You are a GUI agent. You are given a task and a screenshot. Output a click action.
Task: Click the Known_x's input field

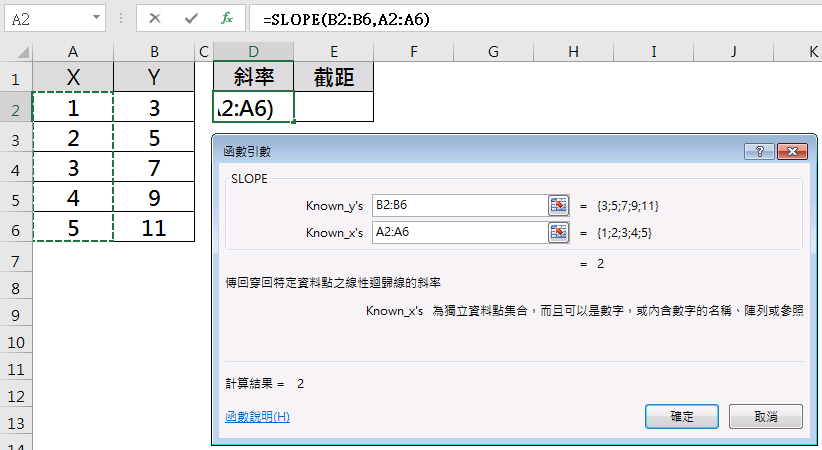tap(458, 232)
